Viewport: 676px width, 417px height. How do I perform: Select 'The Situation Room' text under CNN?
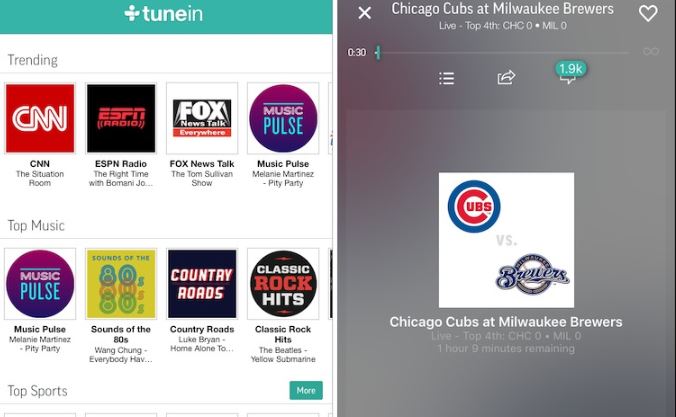[40, 178]
